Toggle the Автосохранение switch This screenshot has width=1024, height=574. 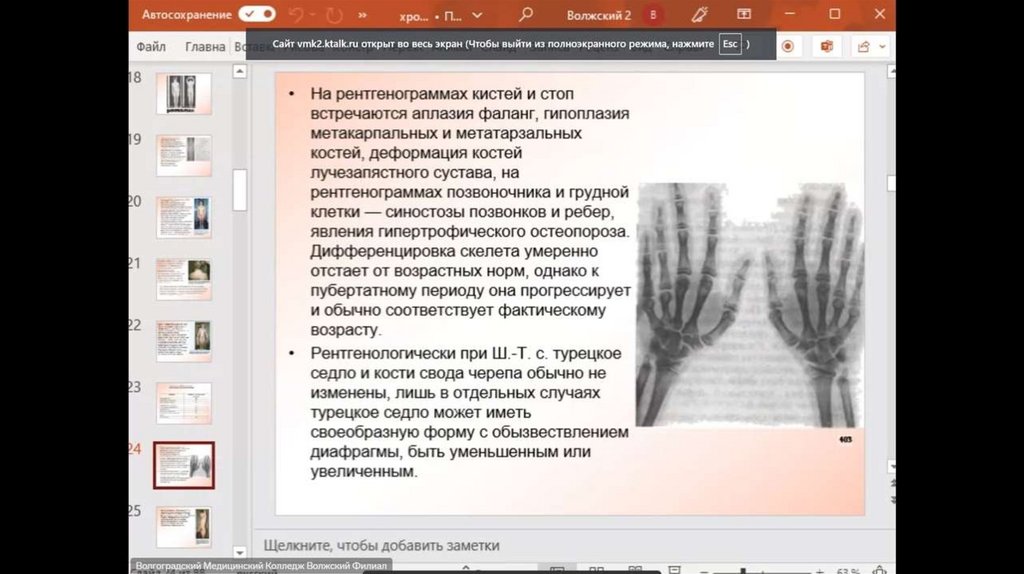(256, 15)
